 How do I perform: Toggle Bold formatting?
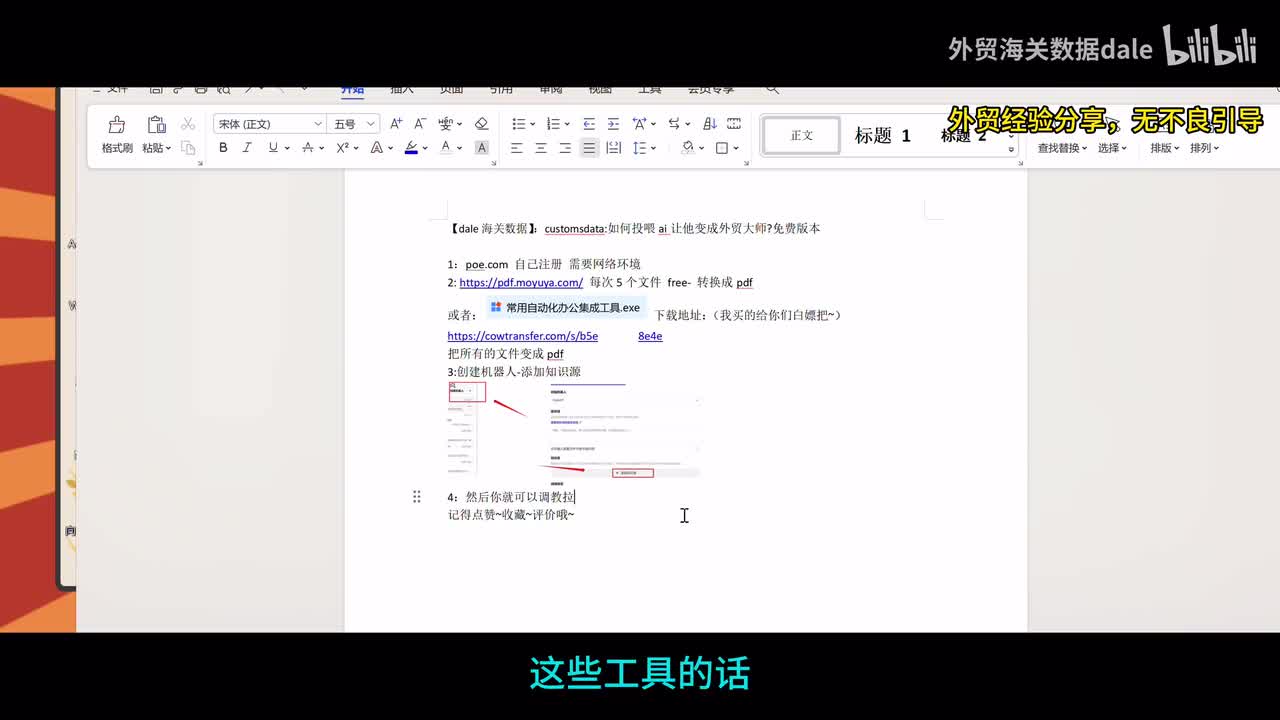coord(223,148)
